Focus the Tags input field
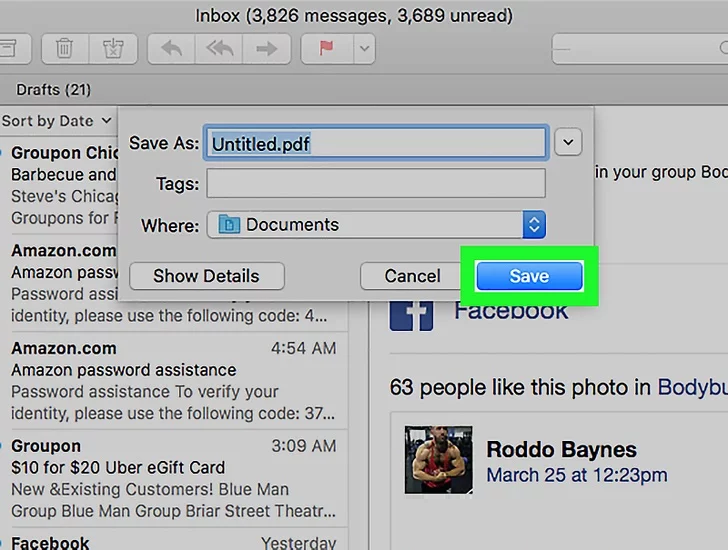 pyautogui.click(x=376, y=183)
